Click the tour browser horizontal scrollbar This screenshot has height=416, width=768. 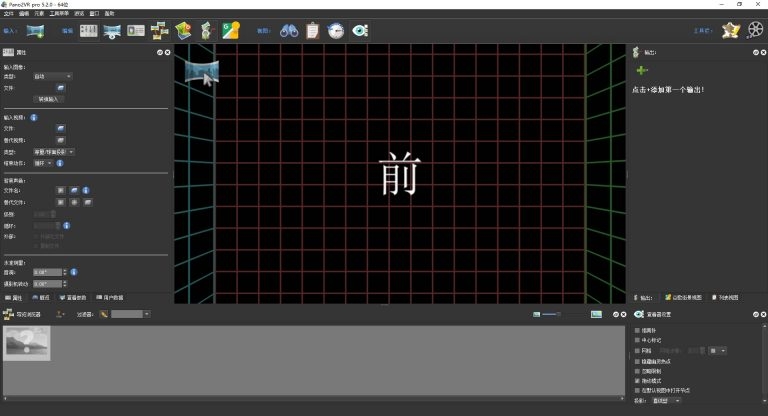313,398
